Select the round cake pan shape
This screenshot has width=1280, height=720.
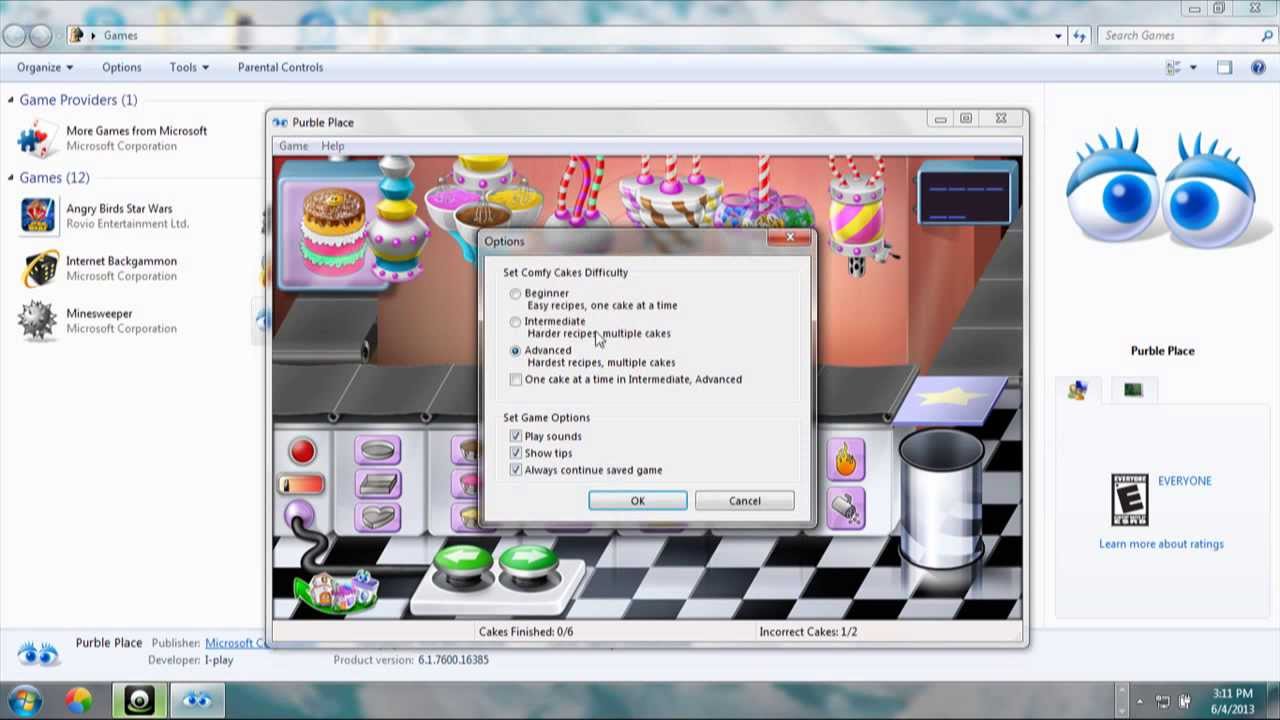pyautogui.click(x=377, y=451)
